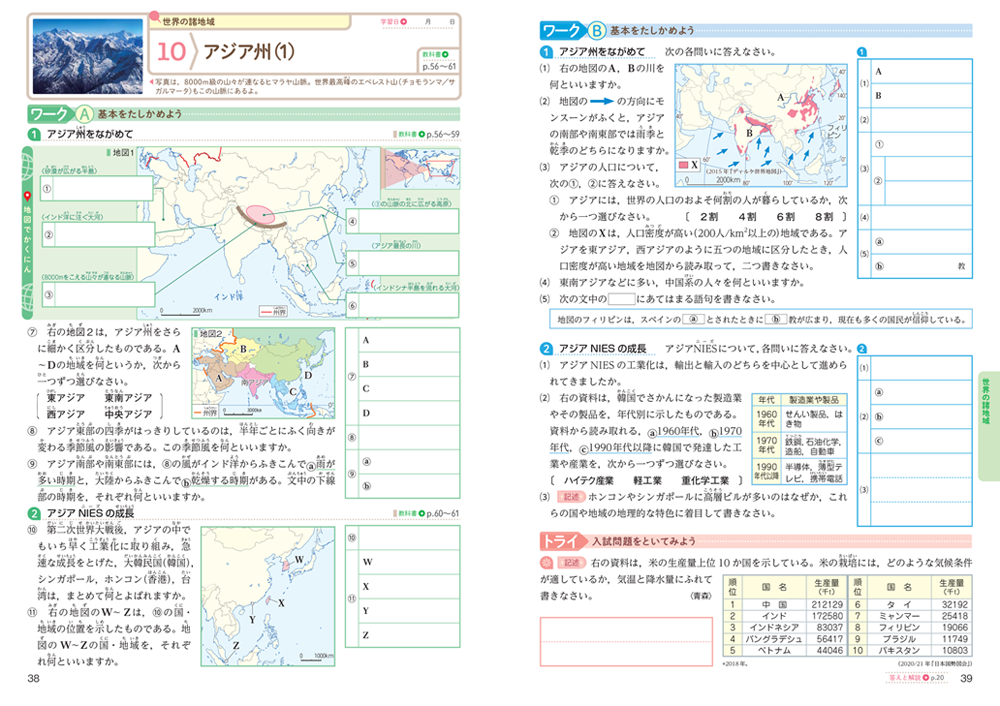
Task: Click page number 39
Action: (966, 678)
